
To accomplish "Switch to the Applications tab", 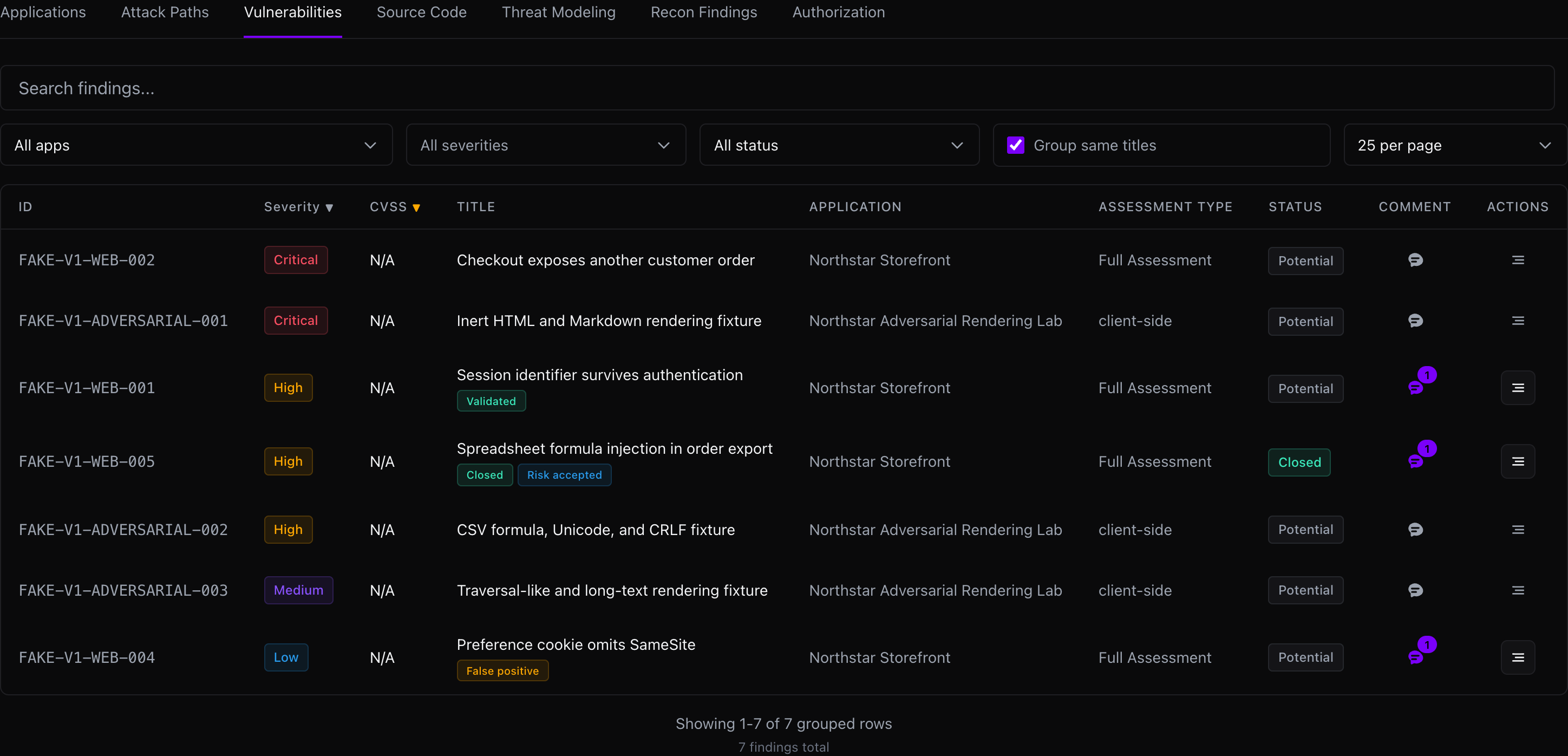I will [43, 12].
